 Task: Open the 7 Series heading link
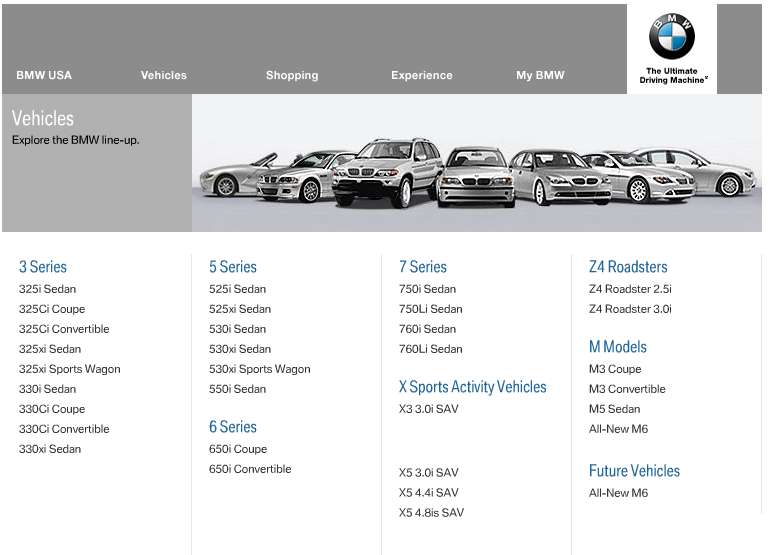pos(423,267)
